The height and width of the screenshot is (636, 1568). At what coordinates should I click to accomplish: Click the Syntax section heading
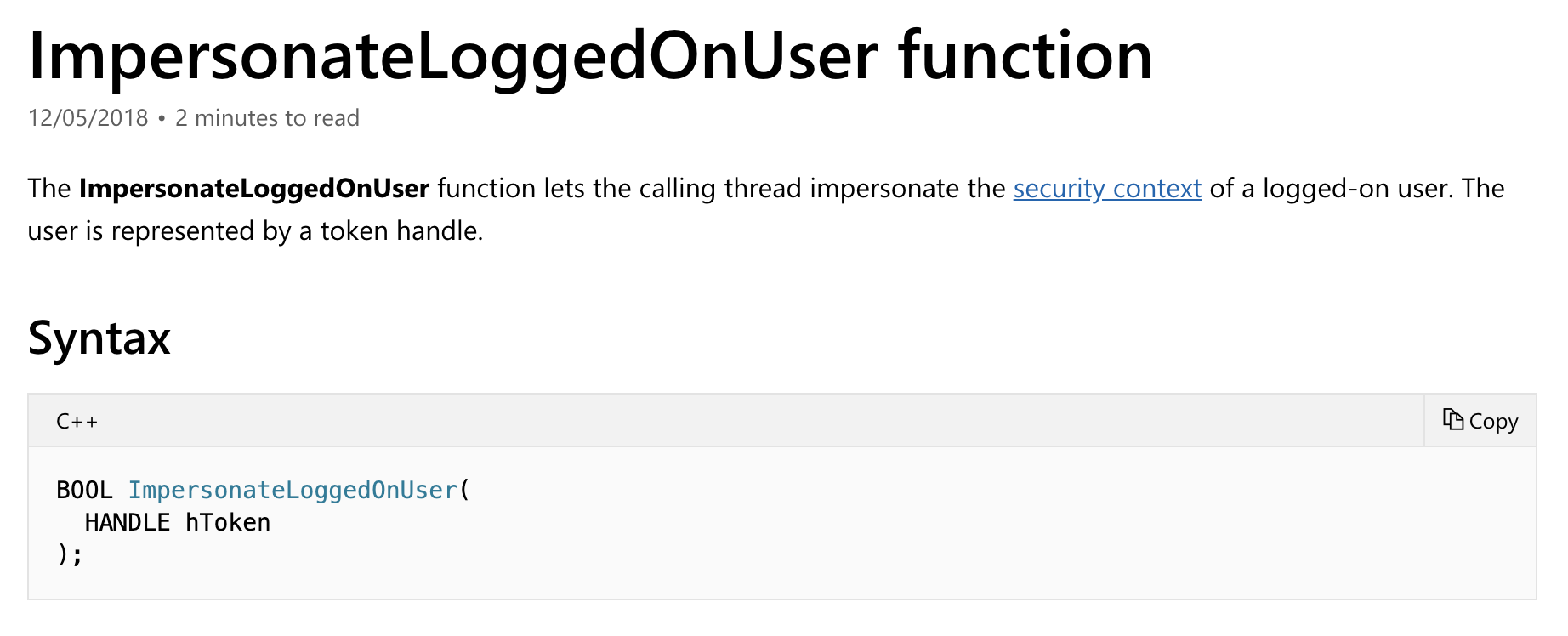[99, 338]
